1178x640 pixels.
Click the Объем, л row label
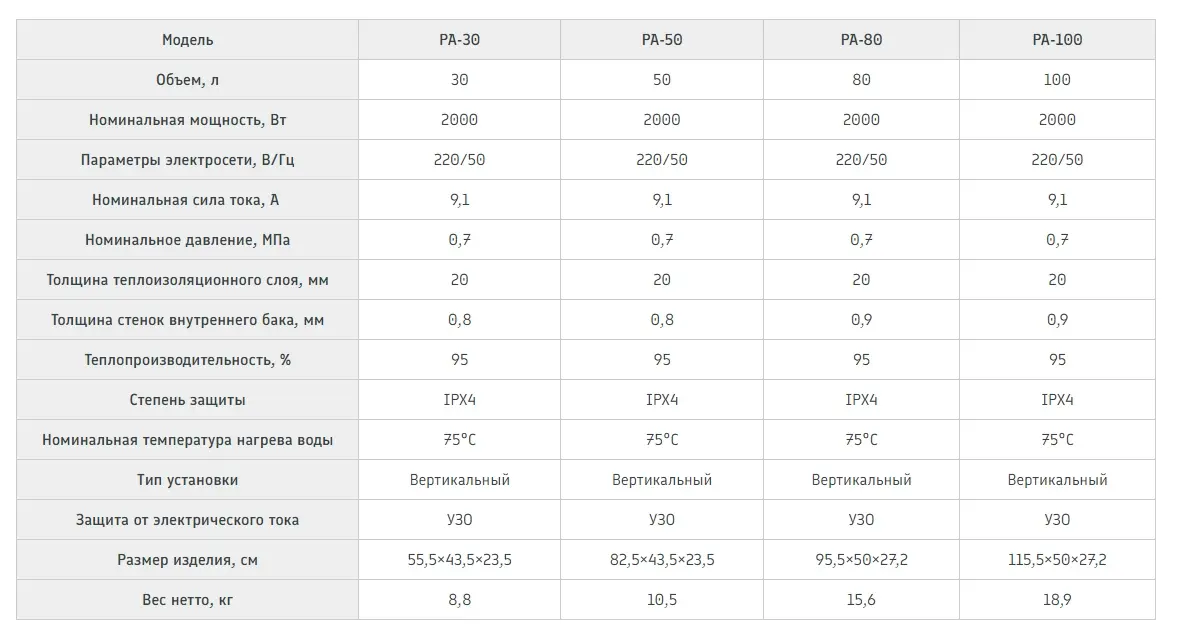tap(188, 80)
